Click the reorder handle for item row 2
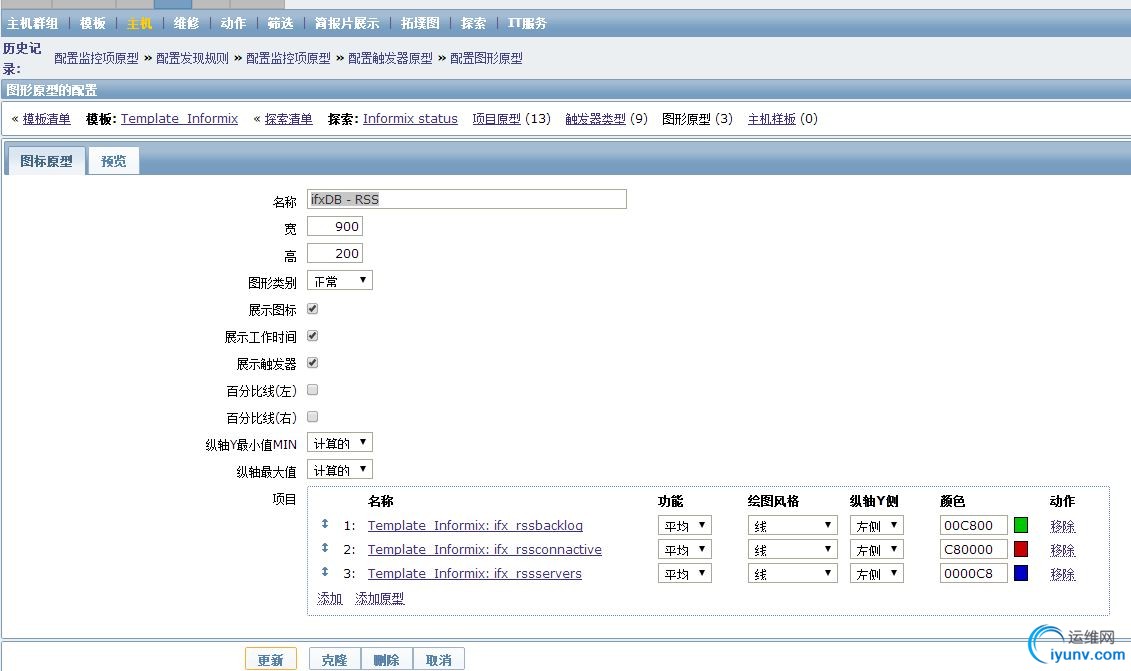Screen dimensions: 1131x671 pos(325,548)
